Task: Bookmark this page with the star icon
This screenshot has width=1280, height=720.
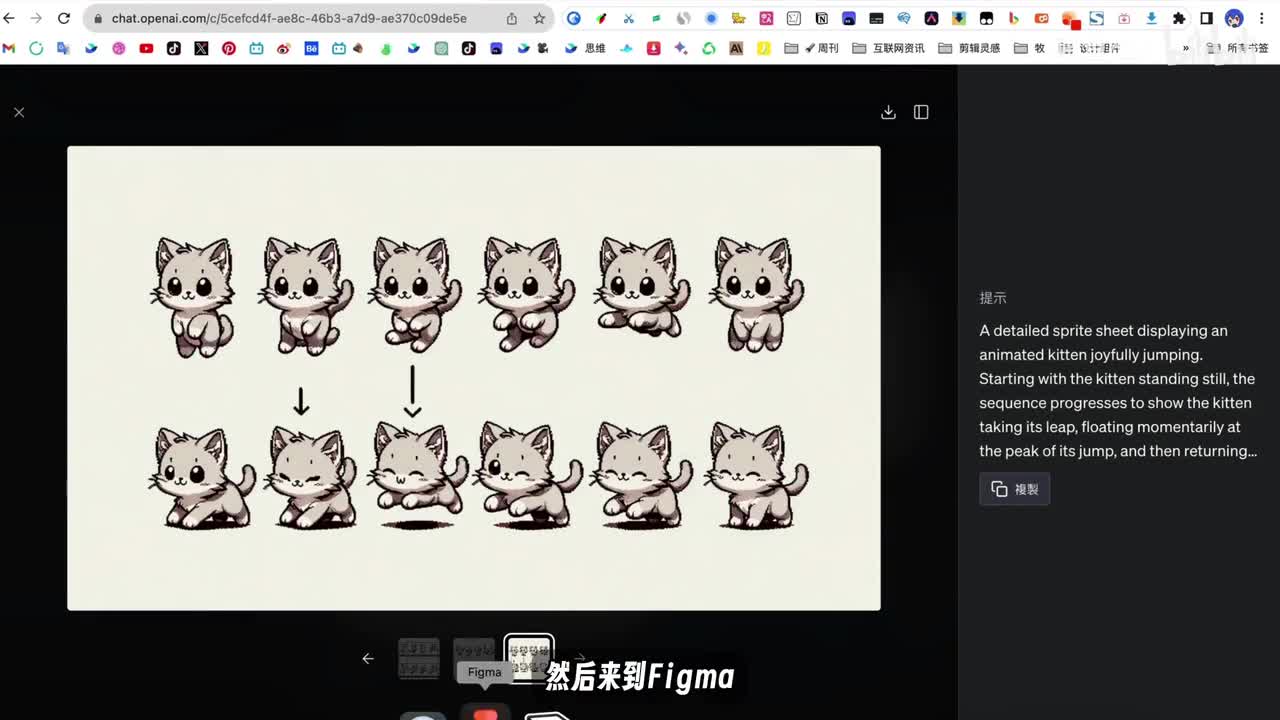Action: pos(539,18)
